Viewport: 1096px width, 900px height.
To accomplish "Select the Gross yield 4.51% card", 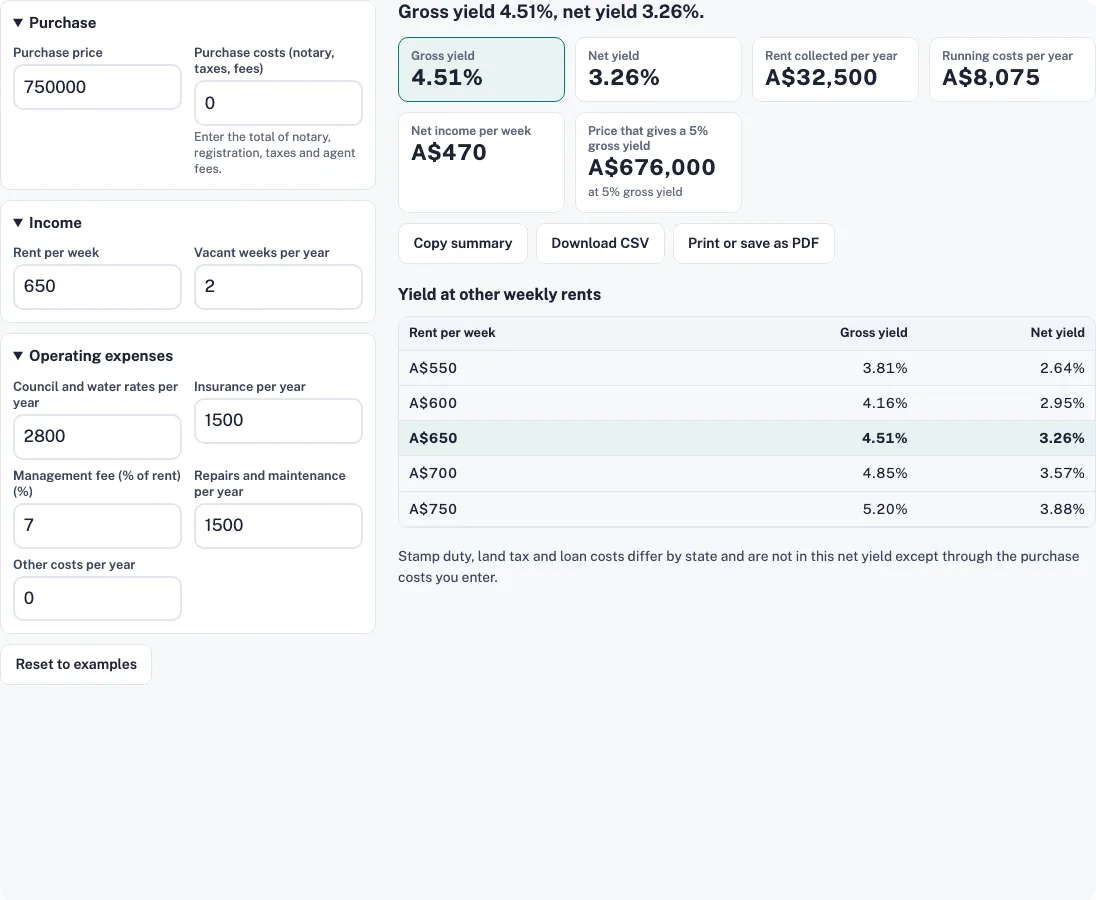I will coord(482,69).
